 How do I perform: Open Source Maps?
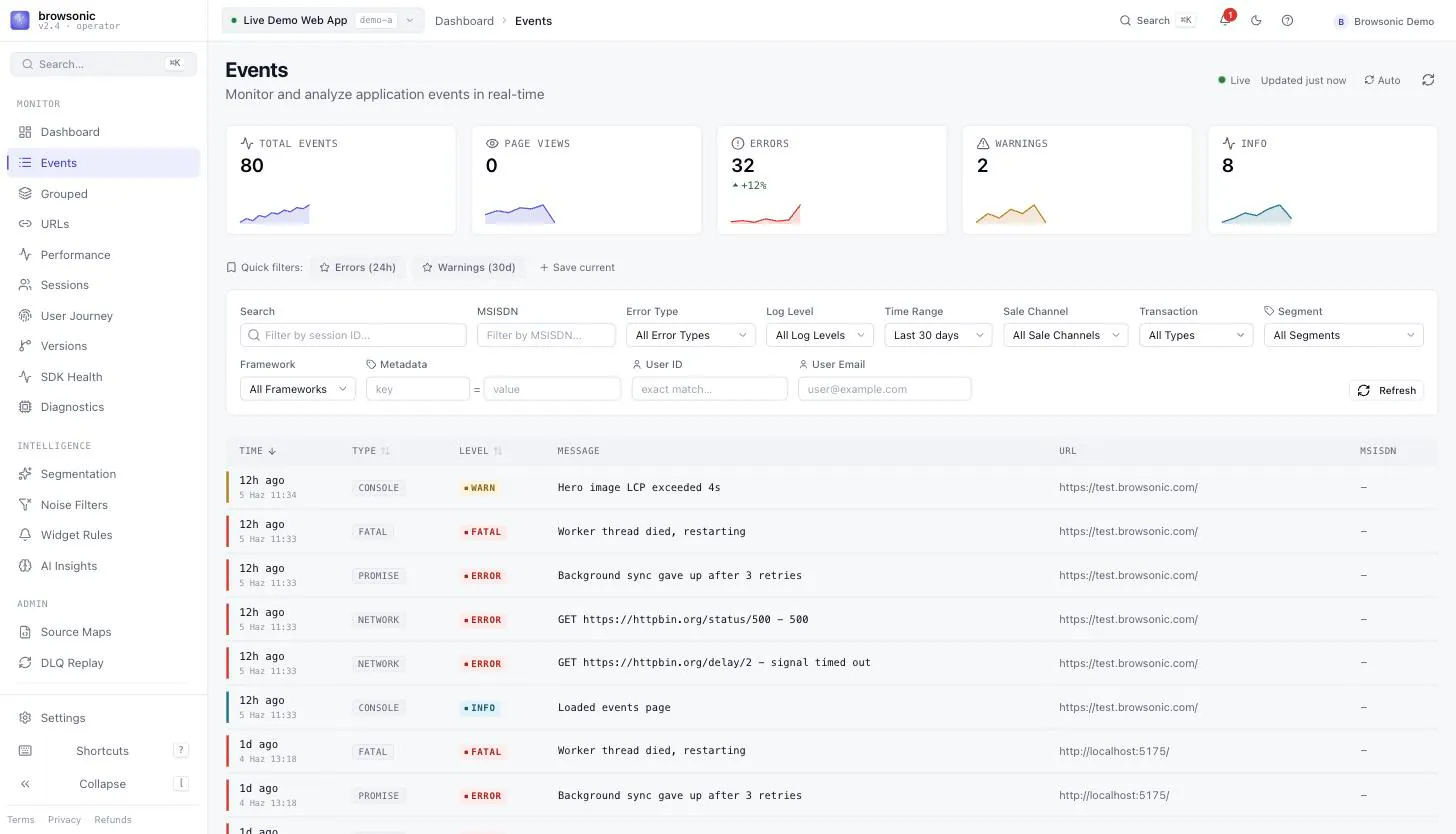point(103,632)
